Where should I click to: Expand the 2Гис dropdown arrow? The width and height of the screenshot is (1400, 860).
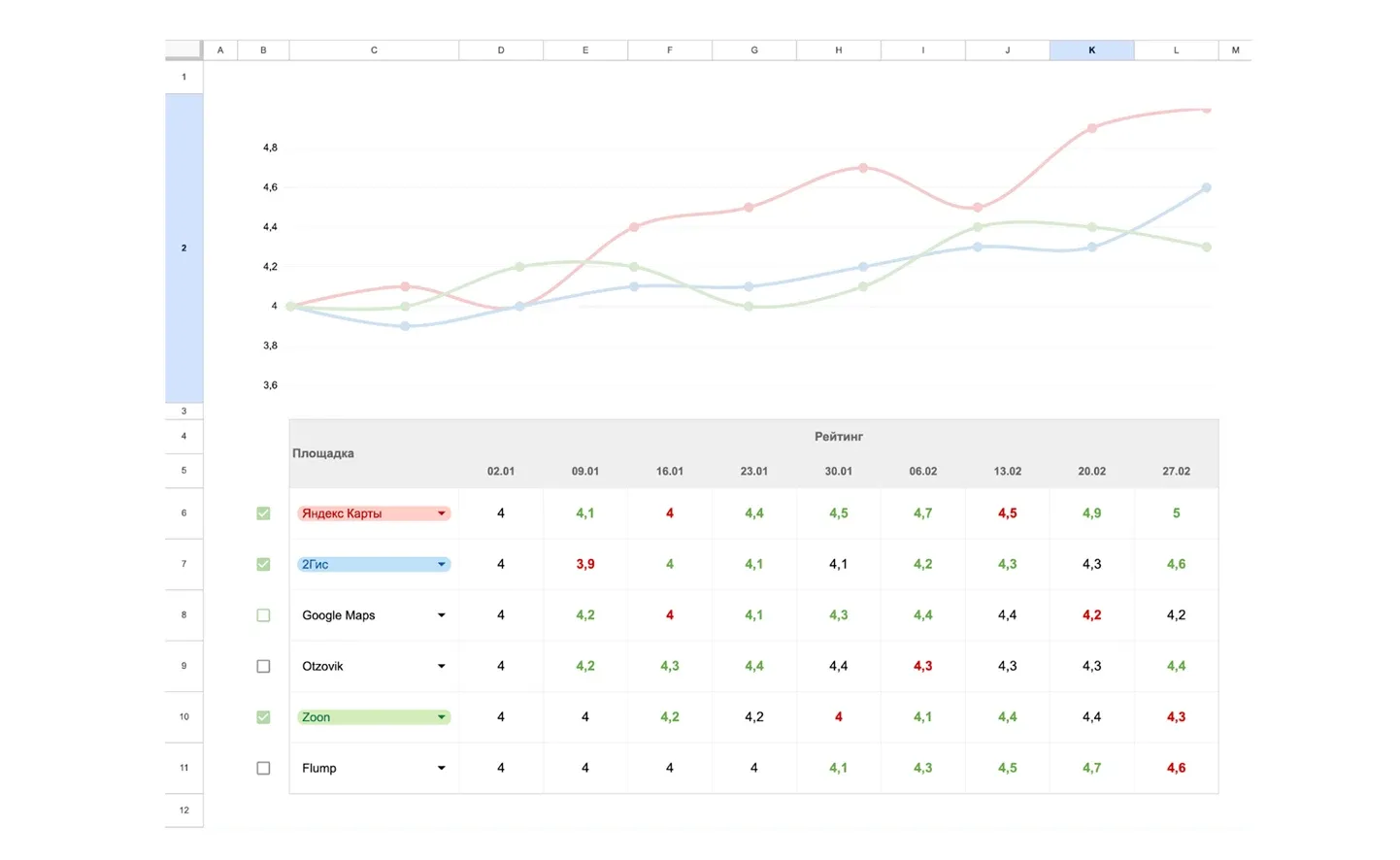pyautogui.click(x=442, y=564)
